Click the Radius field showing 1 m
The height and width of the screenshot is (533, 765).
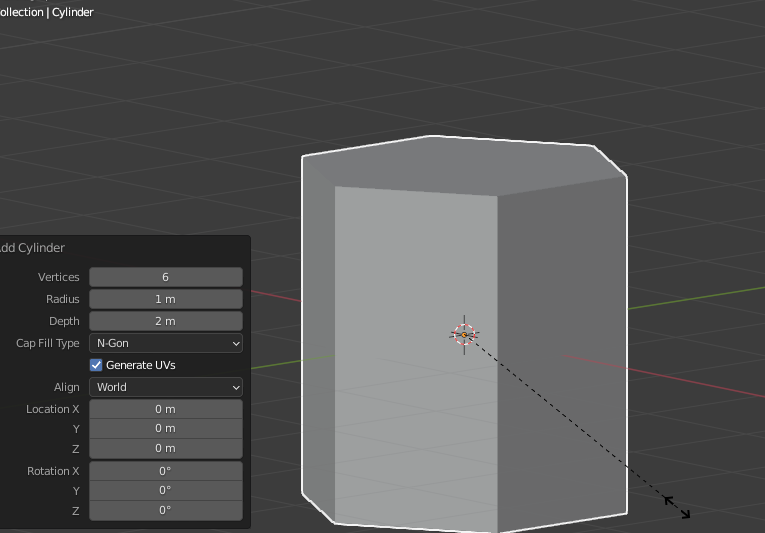pyautogui.click(x=165, y=299)
